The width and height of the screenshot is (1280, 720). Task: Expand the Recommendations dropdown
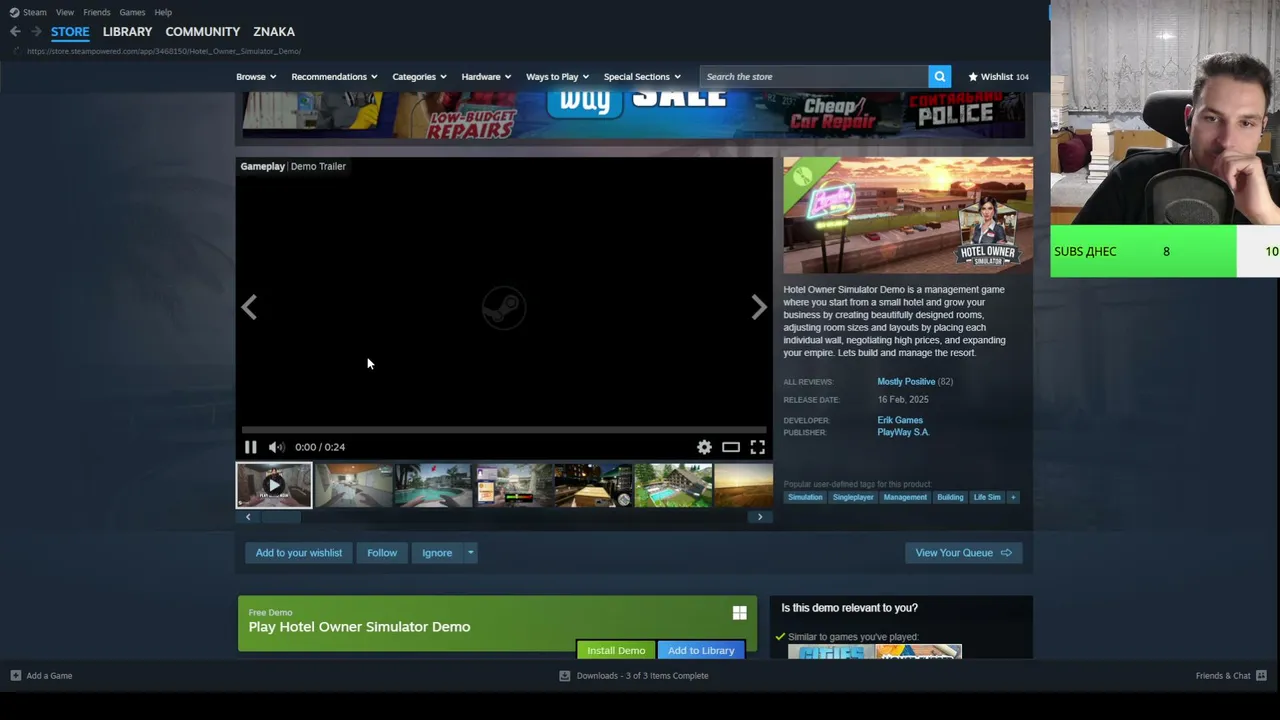pos(334,77)
